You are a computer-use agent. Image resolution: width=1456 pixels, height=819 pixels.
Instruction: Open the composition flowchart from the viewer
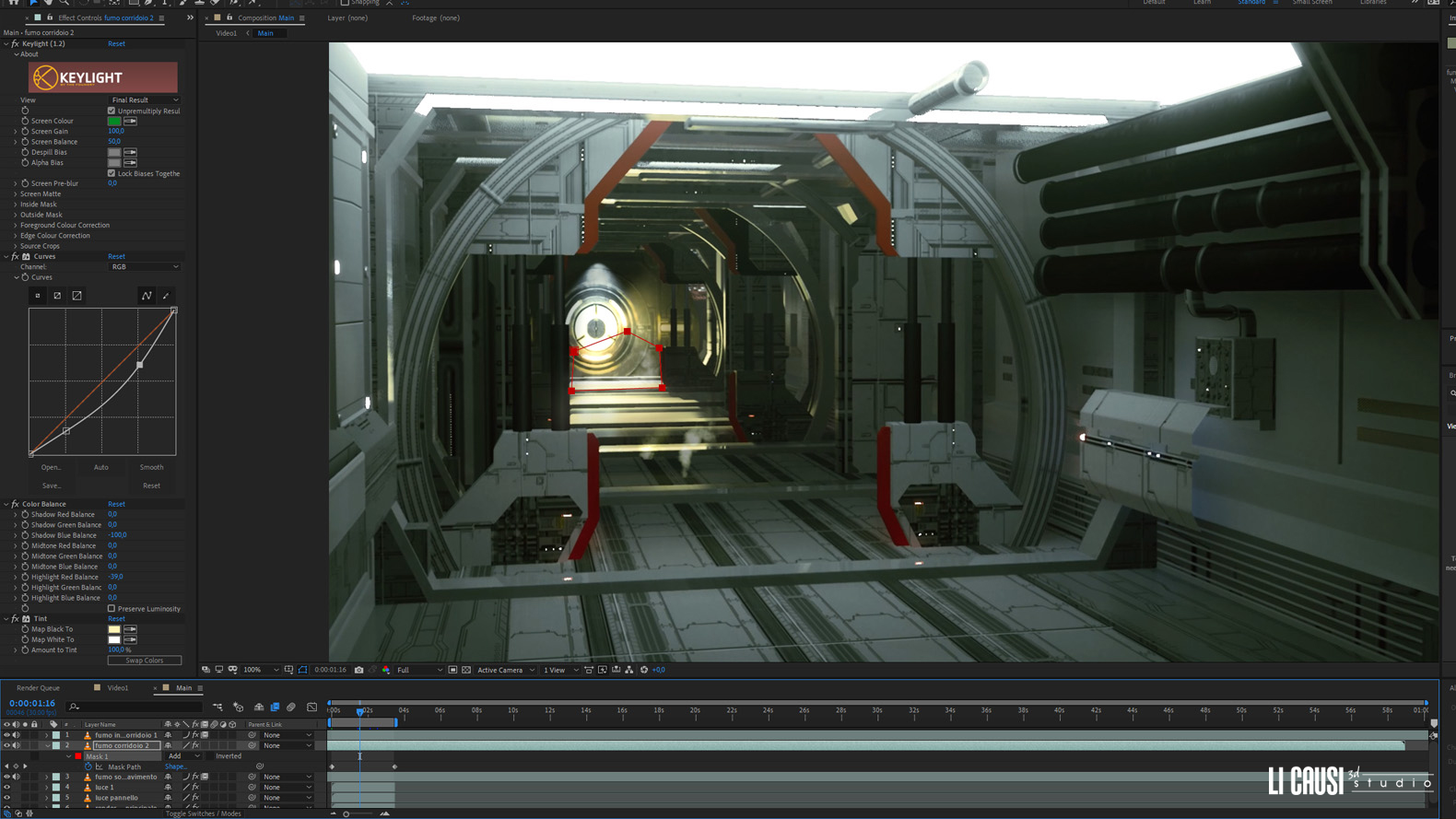click(x=629, y=670)
